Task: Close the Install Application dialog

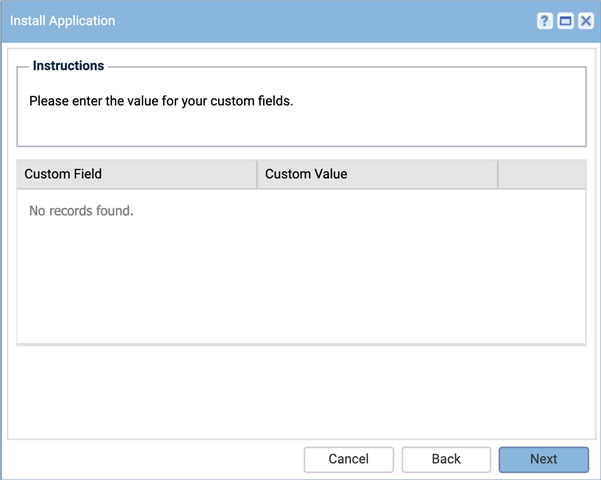Action: 586,21
